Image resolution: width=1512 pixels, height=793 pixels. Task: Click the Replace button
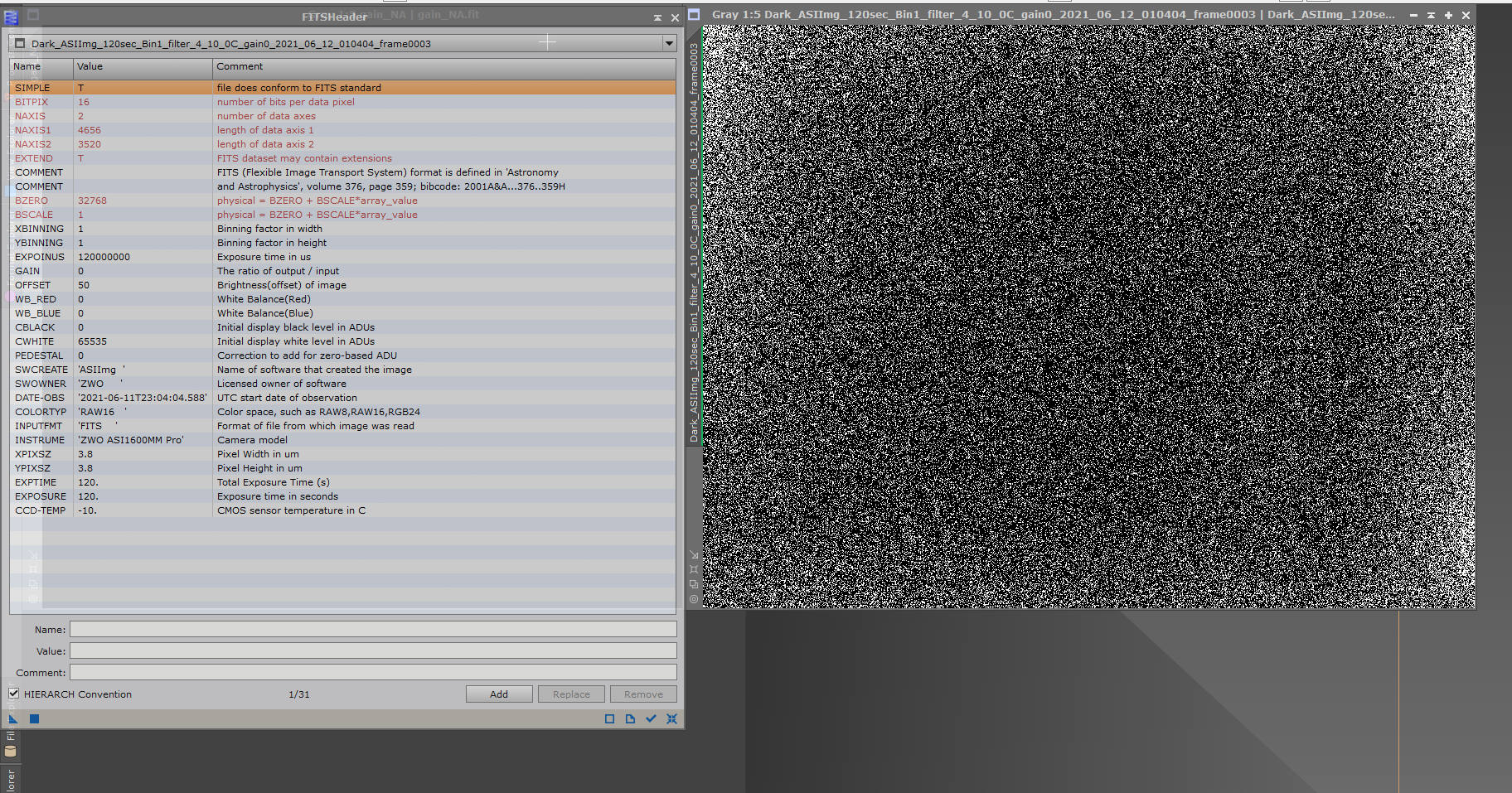[x=572, y=694]
